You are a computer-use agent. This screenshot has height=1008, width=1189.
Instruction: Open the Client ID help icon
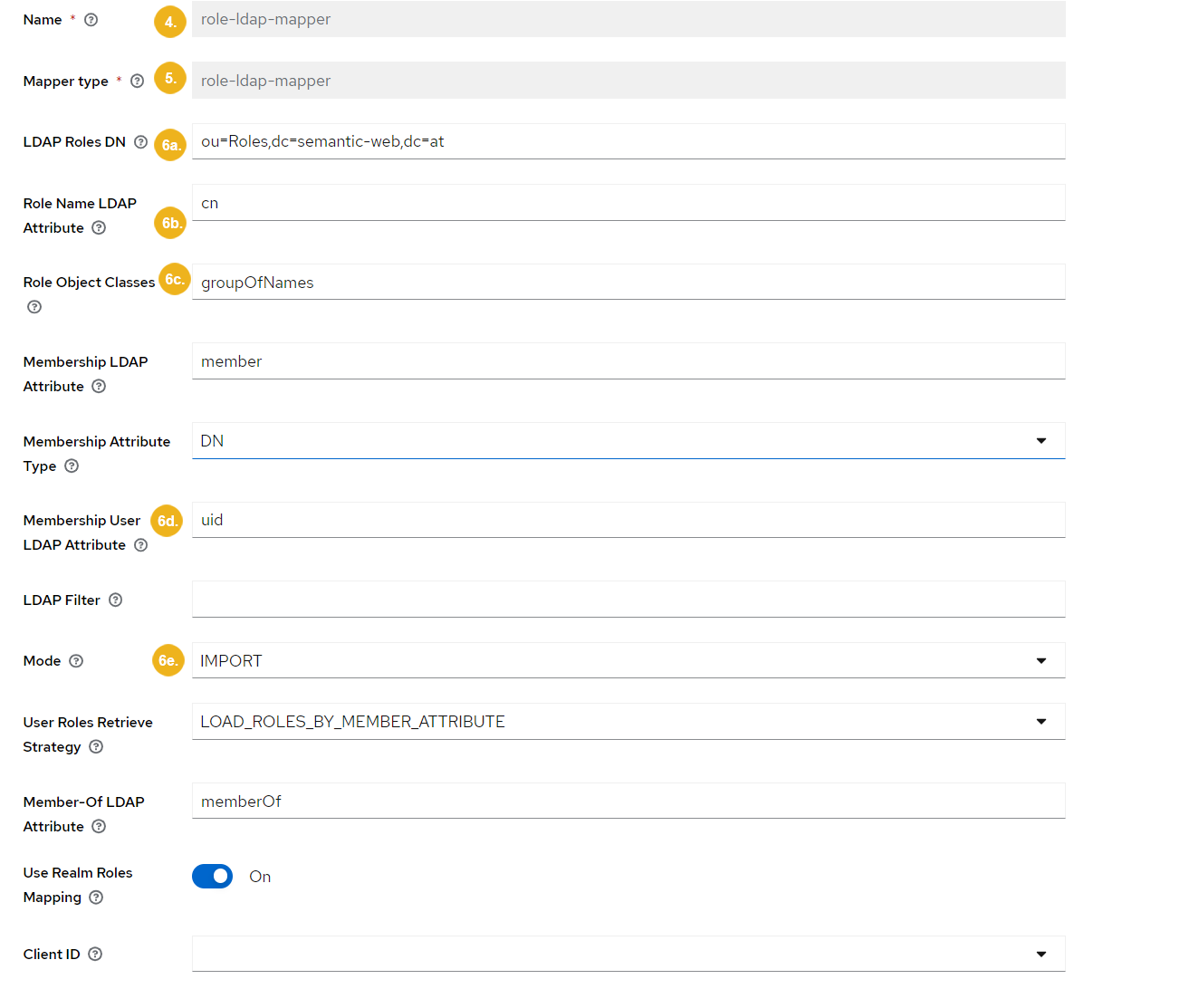[94, 954]
